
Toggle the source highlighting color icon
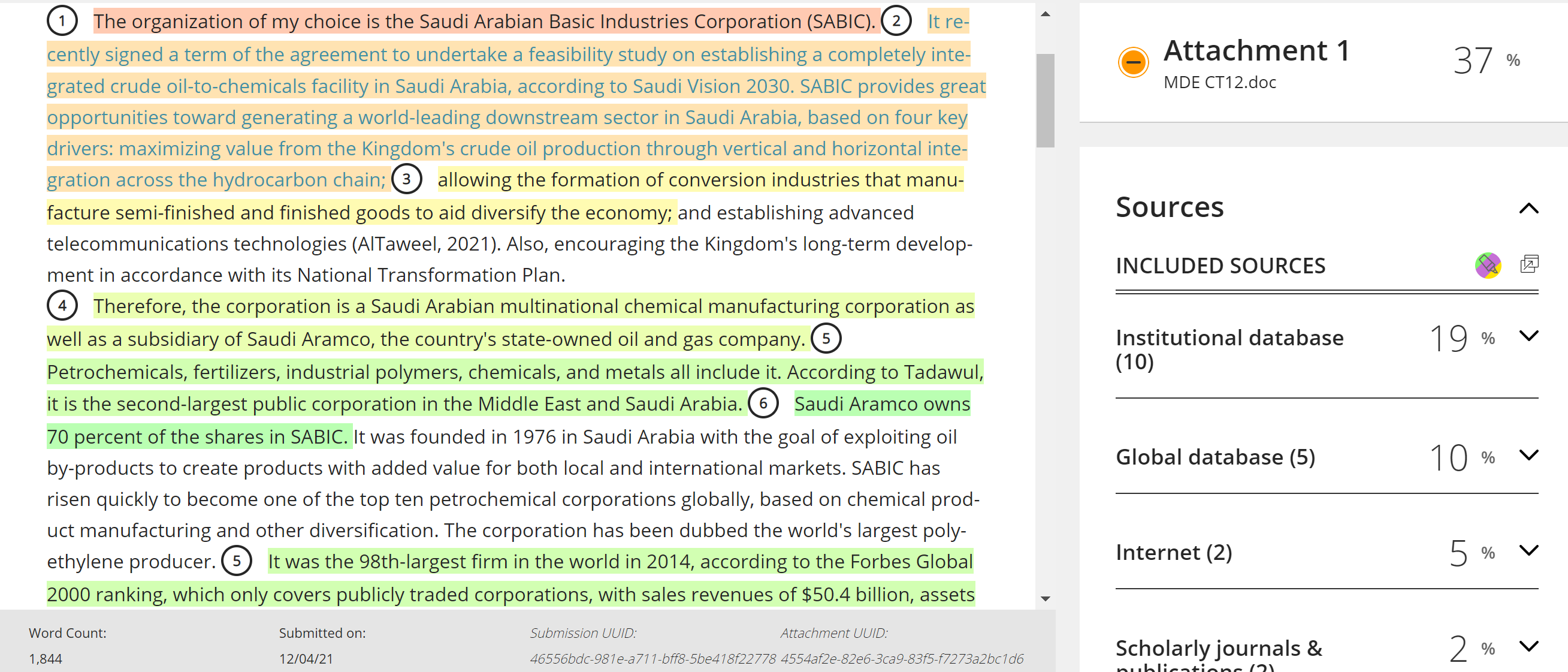[1487, 265]
